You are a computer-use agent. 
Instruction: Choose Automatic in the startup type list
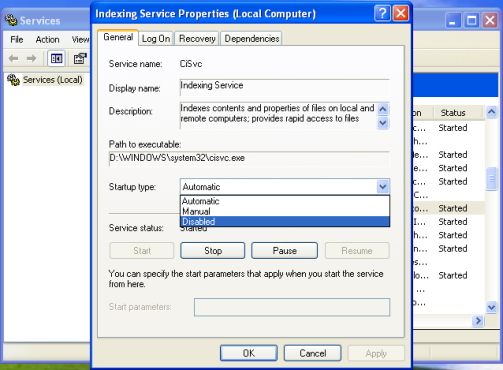(285, 201)
